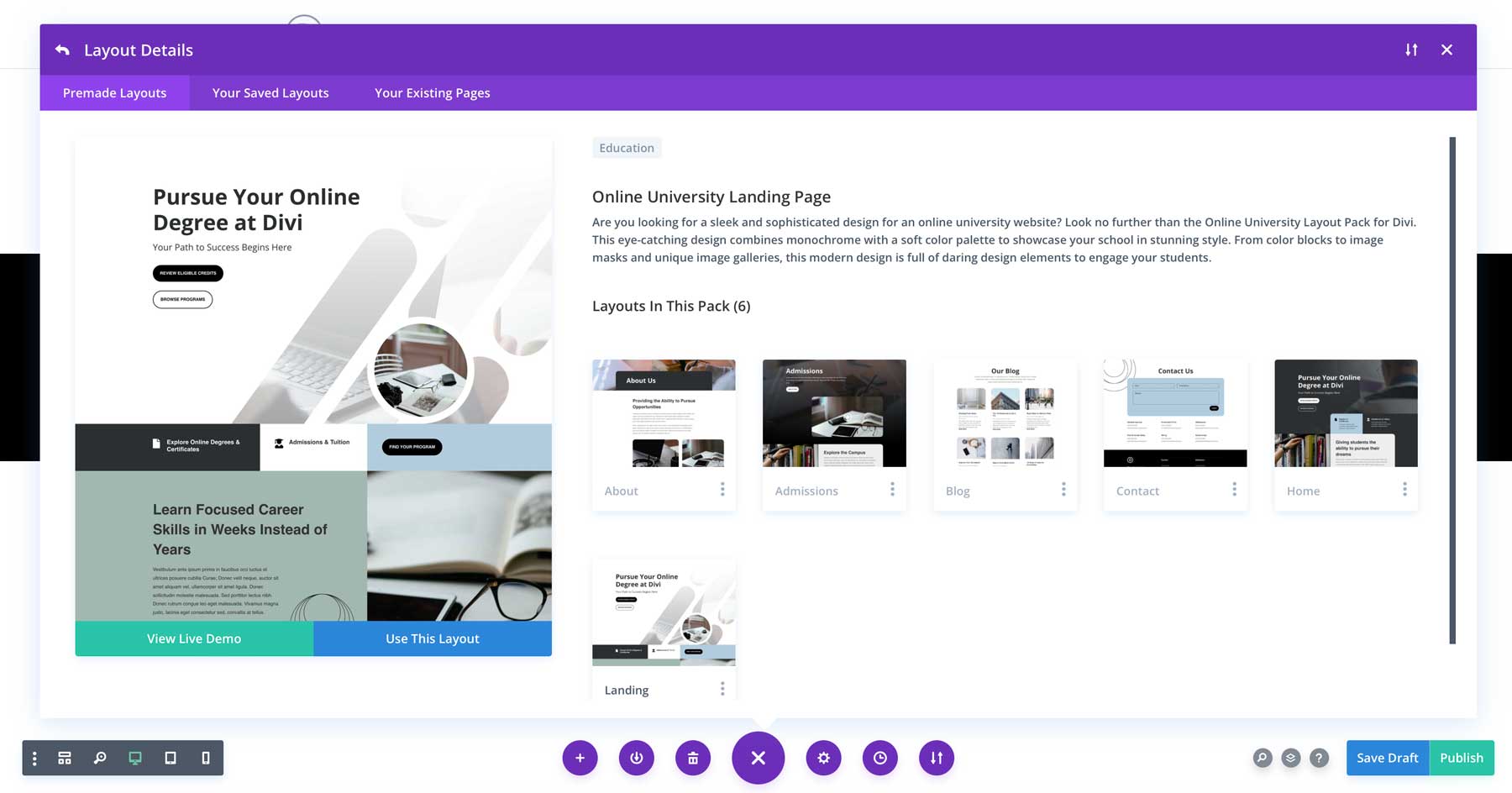Viewport: 1512px width, 793px height.
Task: Switch to the Your Saved Layouts tab
Action: (270, 92)
